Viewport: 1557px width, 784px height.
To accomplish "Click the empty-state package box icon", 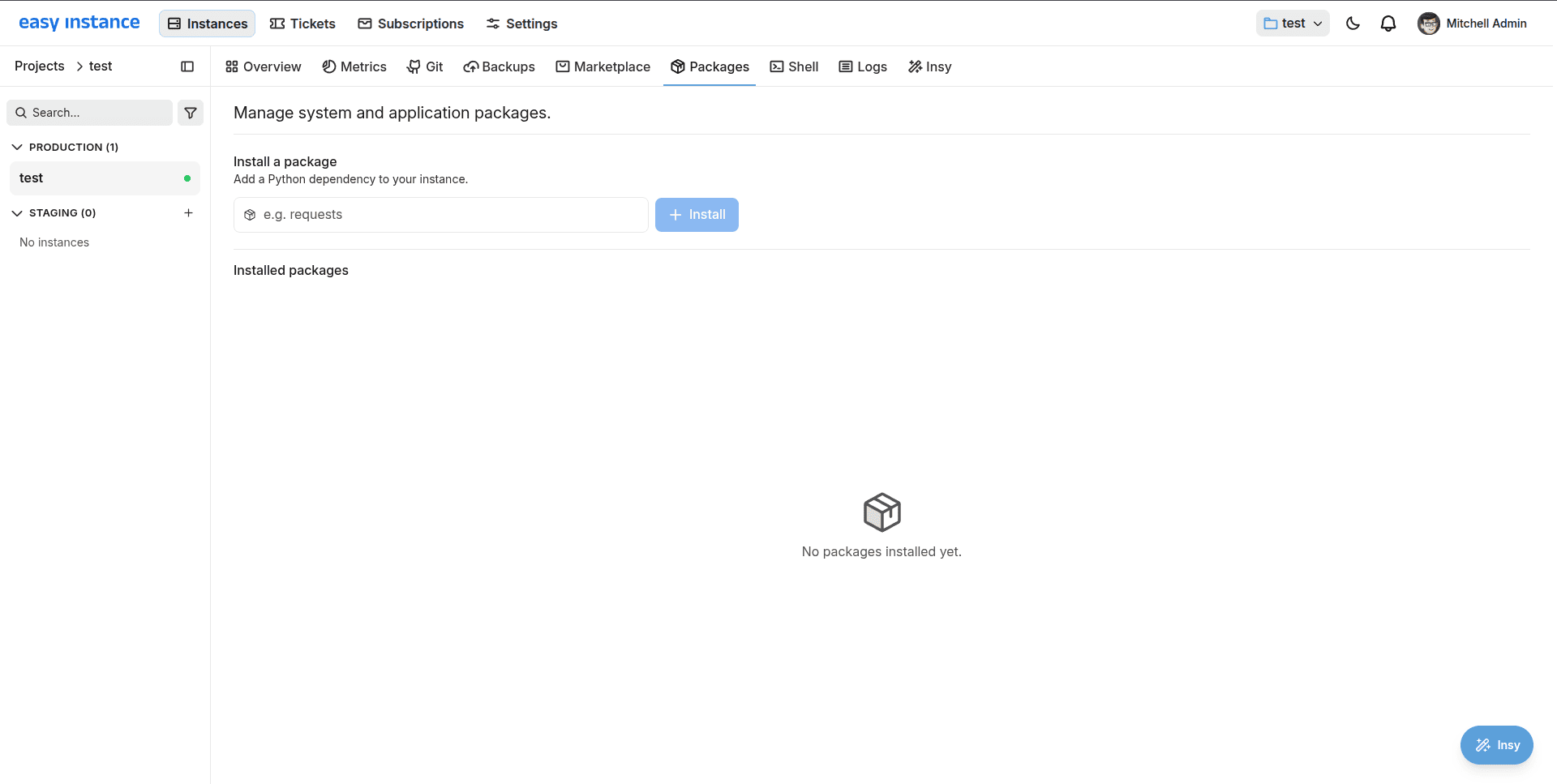I will tap(882, 512).
